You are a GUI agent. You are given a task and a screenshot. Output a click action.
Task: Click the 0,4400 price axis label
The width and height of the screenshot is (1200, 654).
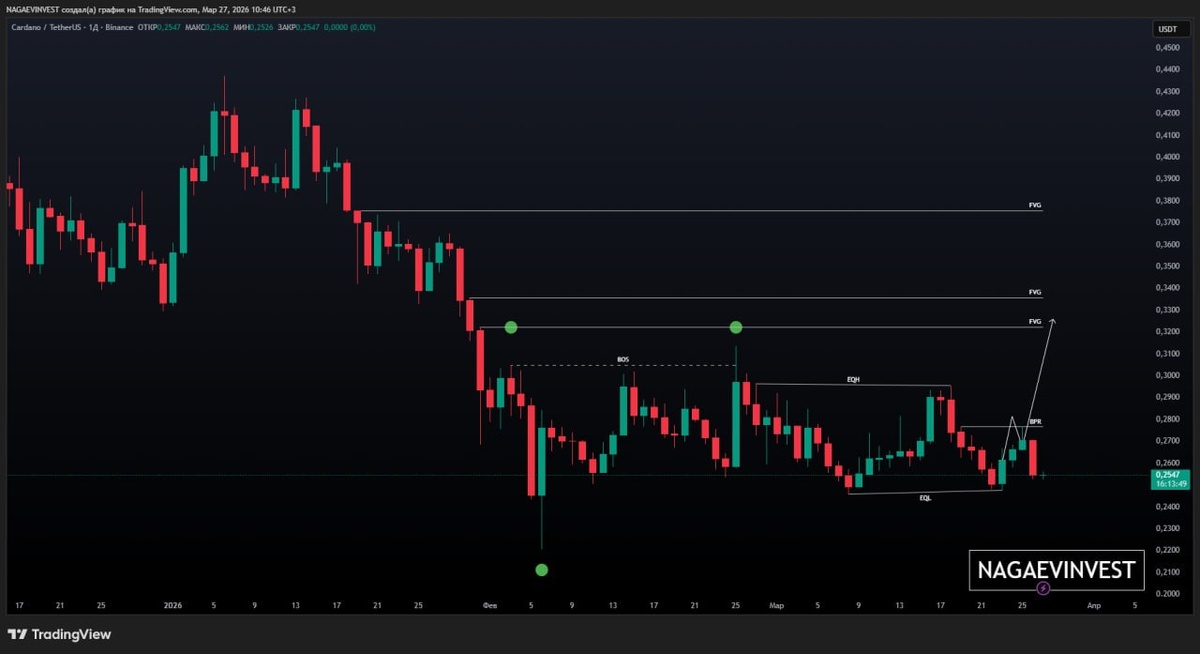[1167, 69]
